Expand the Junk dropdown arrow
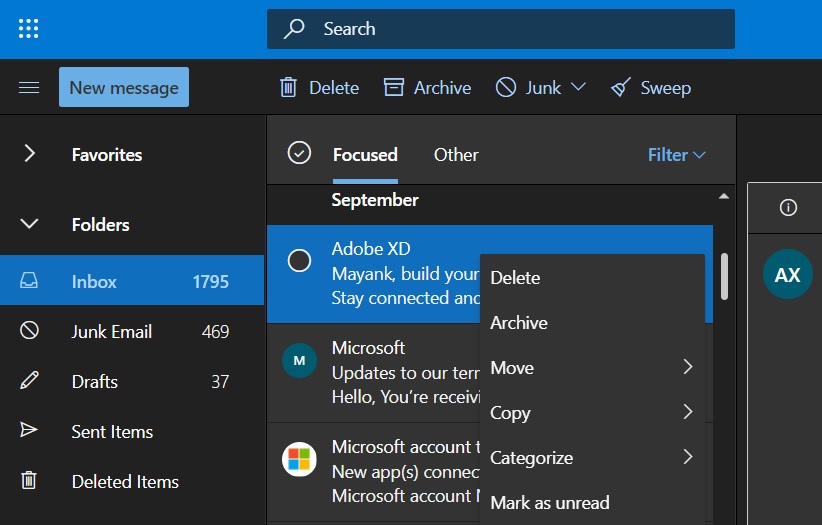The width and height of the screenshot is (822, 525). tap(578, 88)
